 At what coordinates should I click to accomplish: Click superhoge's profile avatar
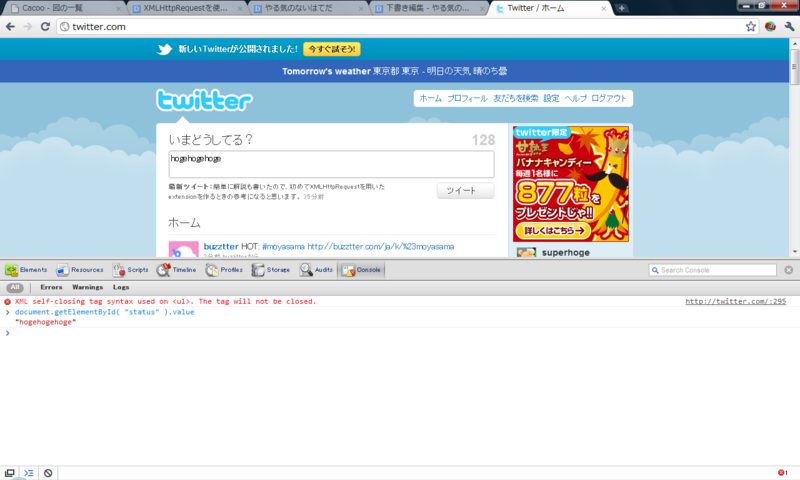[526, 252]
